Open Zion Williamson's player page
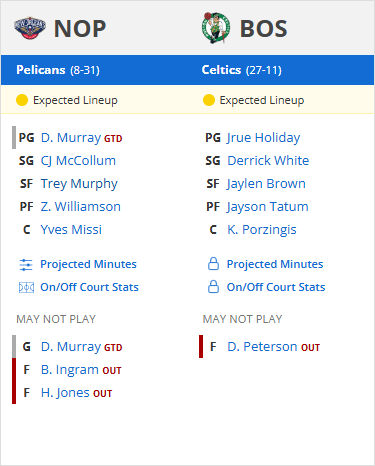The image size is (375, 466). coord(80,207)
